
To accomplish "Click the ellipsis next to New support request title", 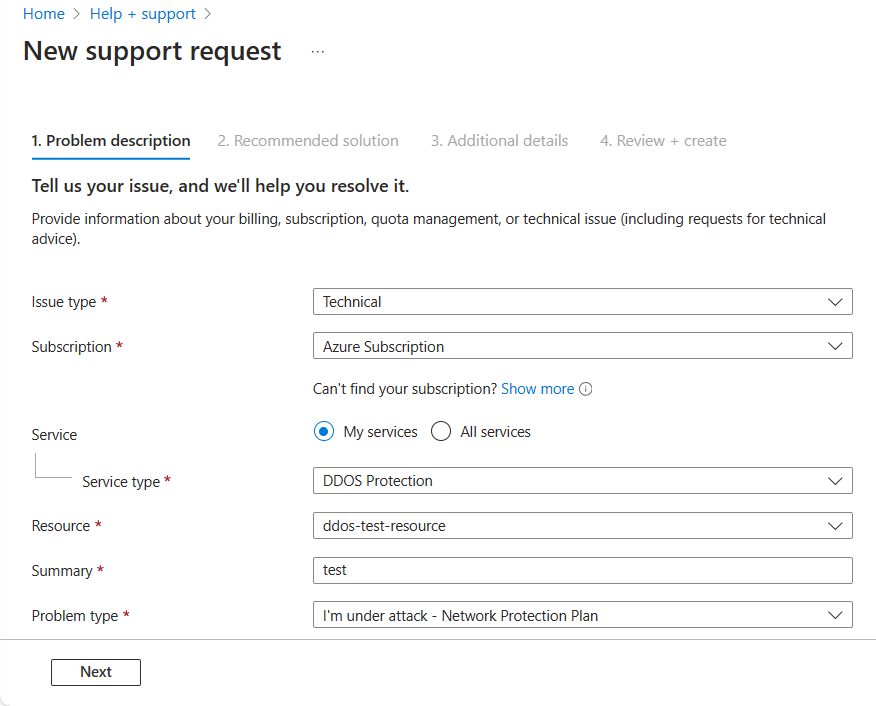I will (x=317, y=51).
